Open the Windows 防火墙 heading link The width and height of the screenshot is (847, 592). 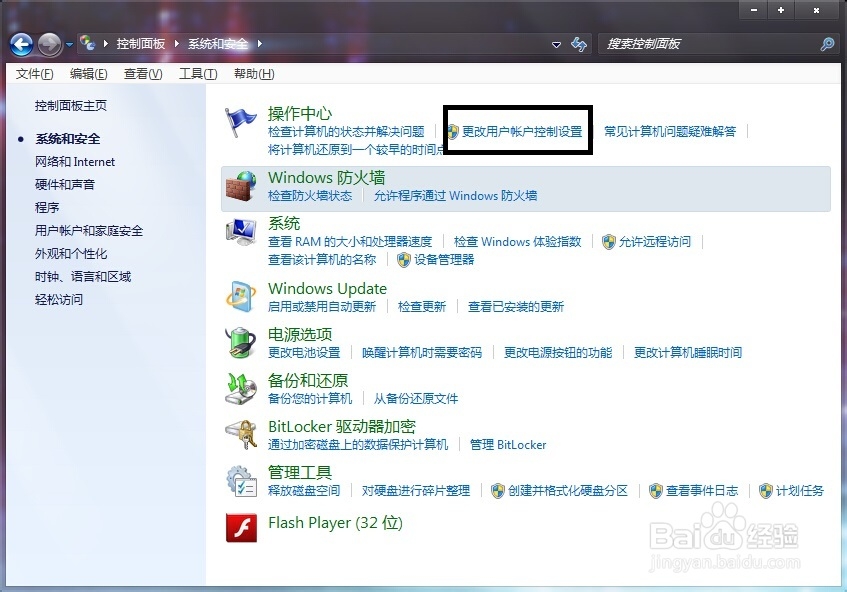pyautogui.click(x=326, y=178)
